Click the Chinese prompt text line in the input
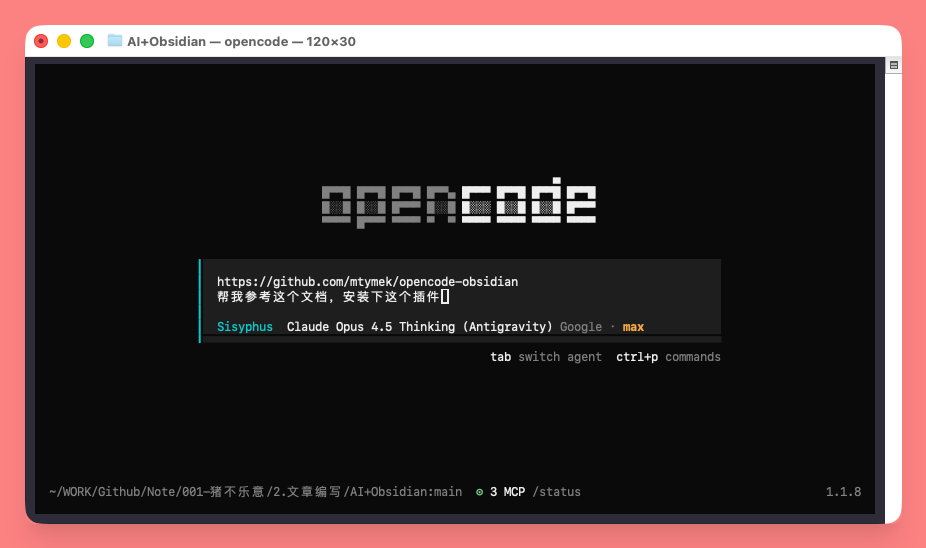Image resolution: width=926 pixels, height=548 pixels. [x=327, y=297]
